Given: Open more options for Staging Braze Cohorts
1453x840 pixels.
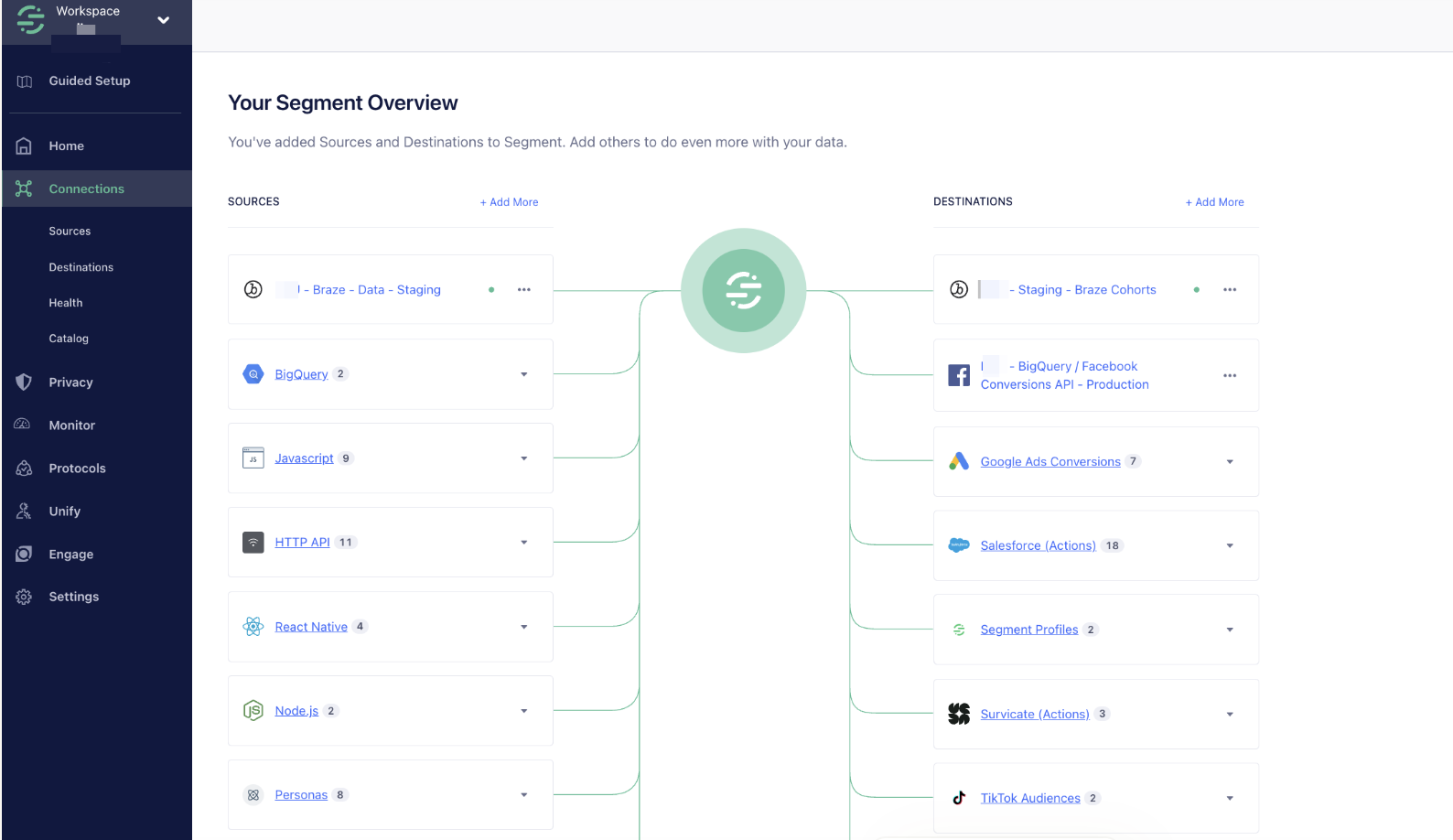Looking at the screenshot, I should tap(1230, 289).
